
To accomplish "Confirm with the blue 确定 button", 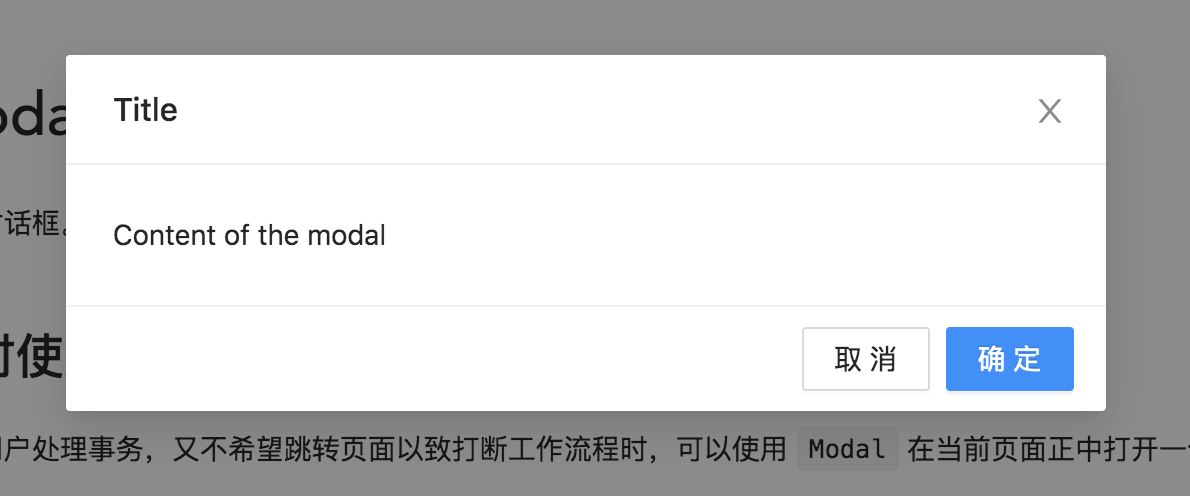I will tap(1009, 359).
